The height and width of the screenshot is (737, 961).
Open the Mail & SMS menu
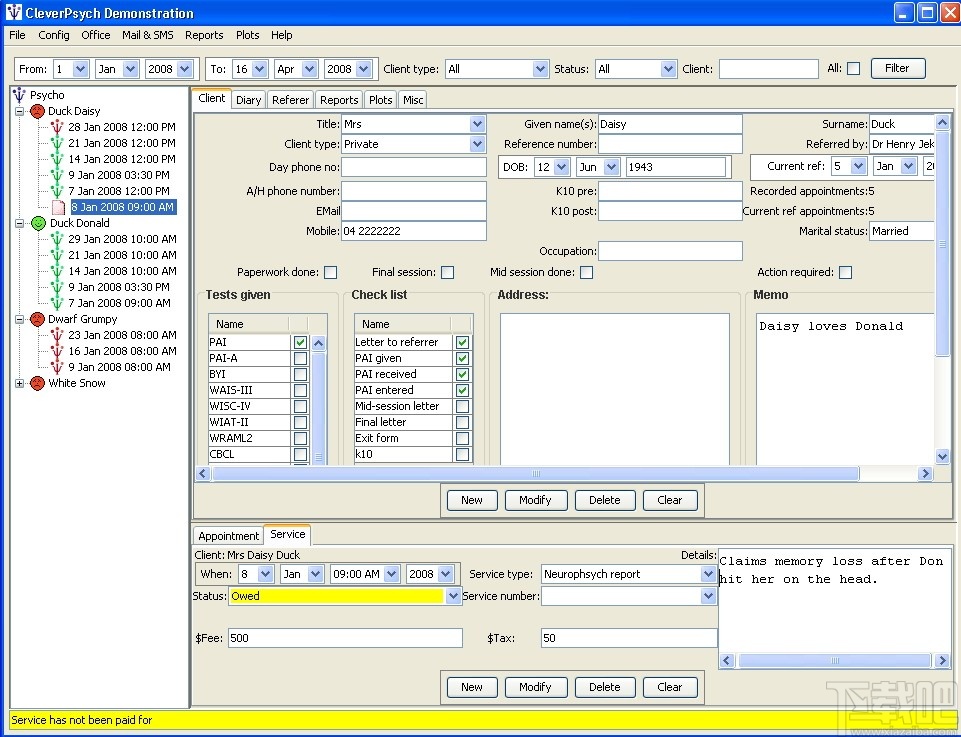(x=147, y=35)
